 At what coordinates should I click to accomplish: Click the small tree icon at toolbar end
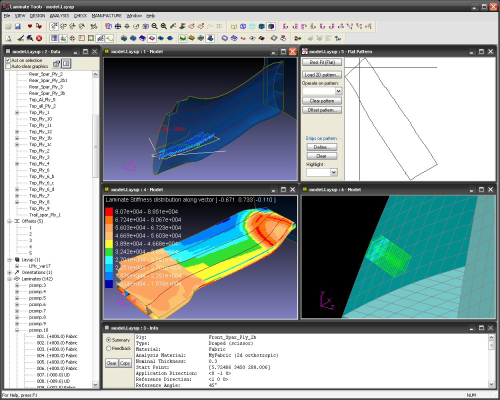click(x=338, y=38)
